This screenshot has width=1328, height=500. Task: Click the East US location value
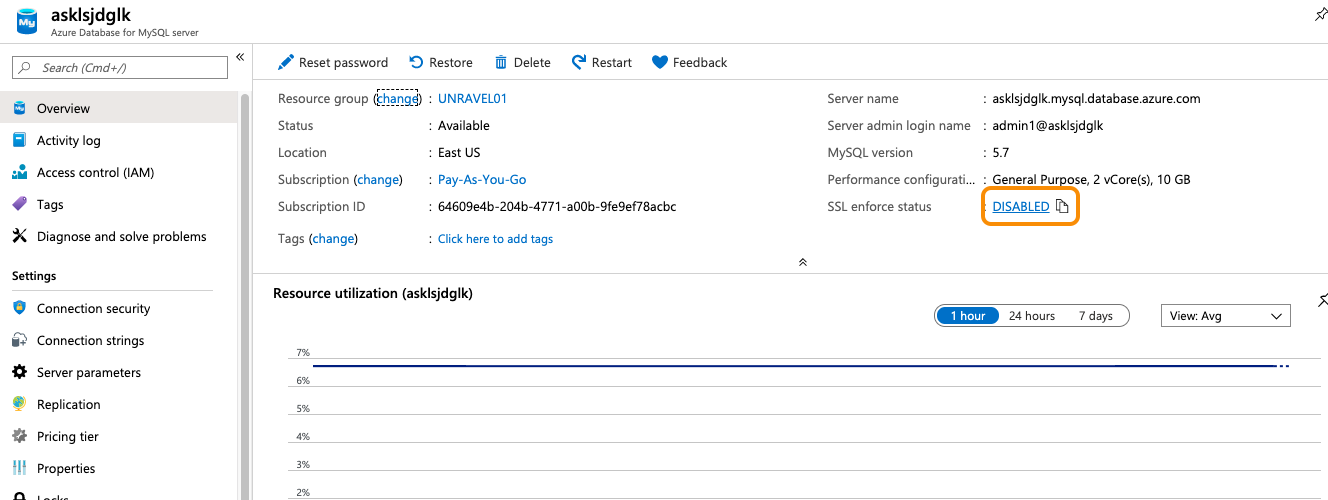tap(459, 153)
